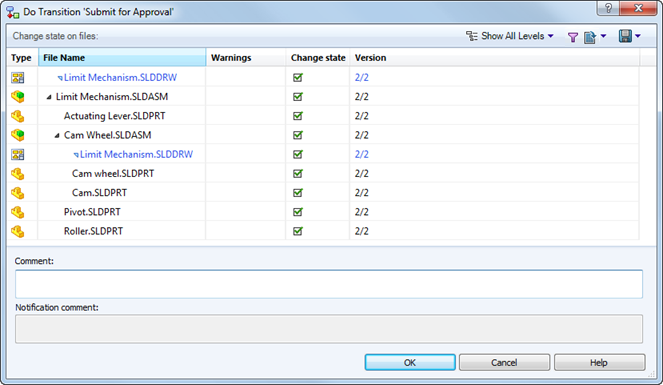Confirm transition with the OK button
Image resolution: width=663 pixels, height=385 pixels.
point(410,363)
